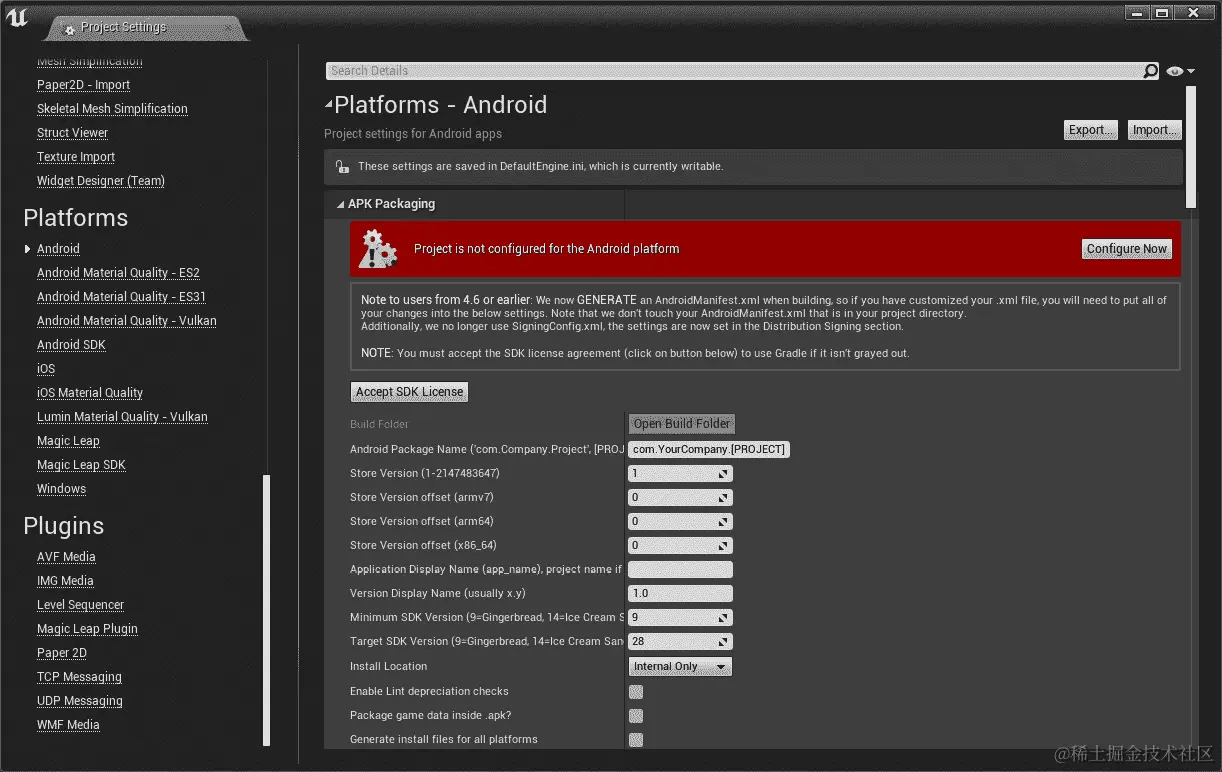Open AVF Media plugin settings
This screenshot has height=772, width=1222.
(x=66, y=557)
